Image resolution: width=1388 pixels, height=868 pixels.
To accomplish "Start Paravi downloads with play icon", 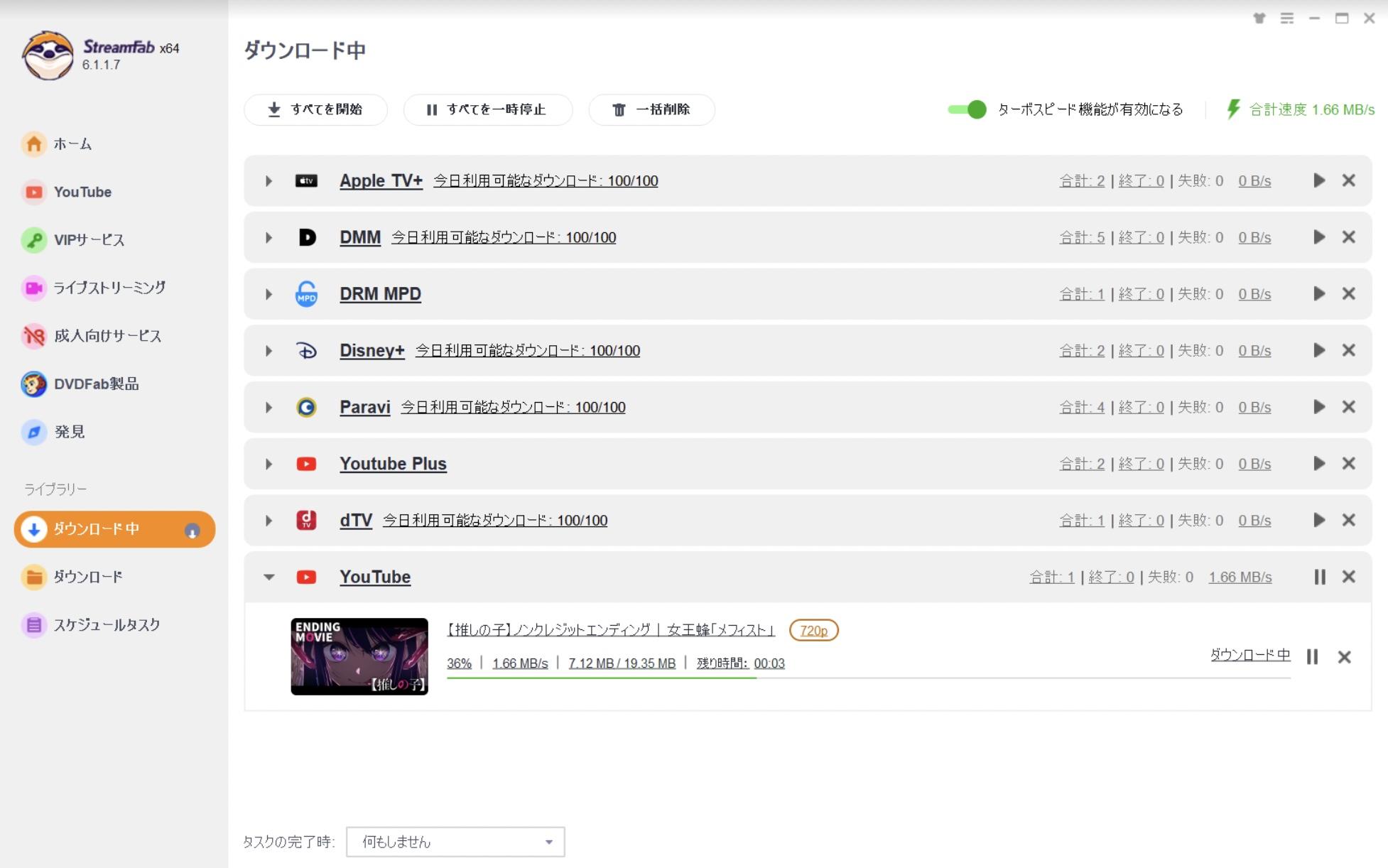I will point(1319,407).
